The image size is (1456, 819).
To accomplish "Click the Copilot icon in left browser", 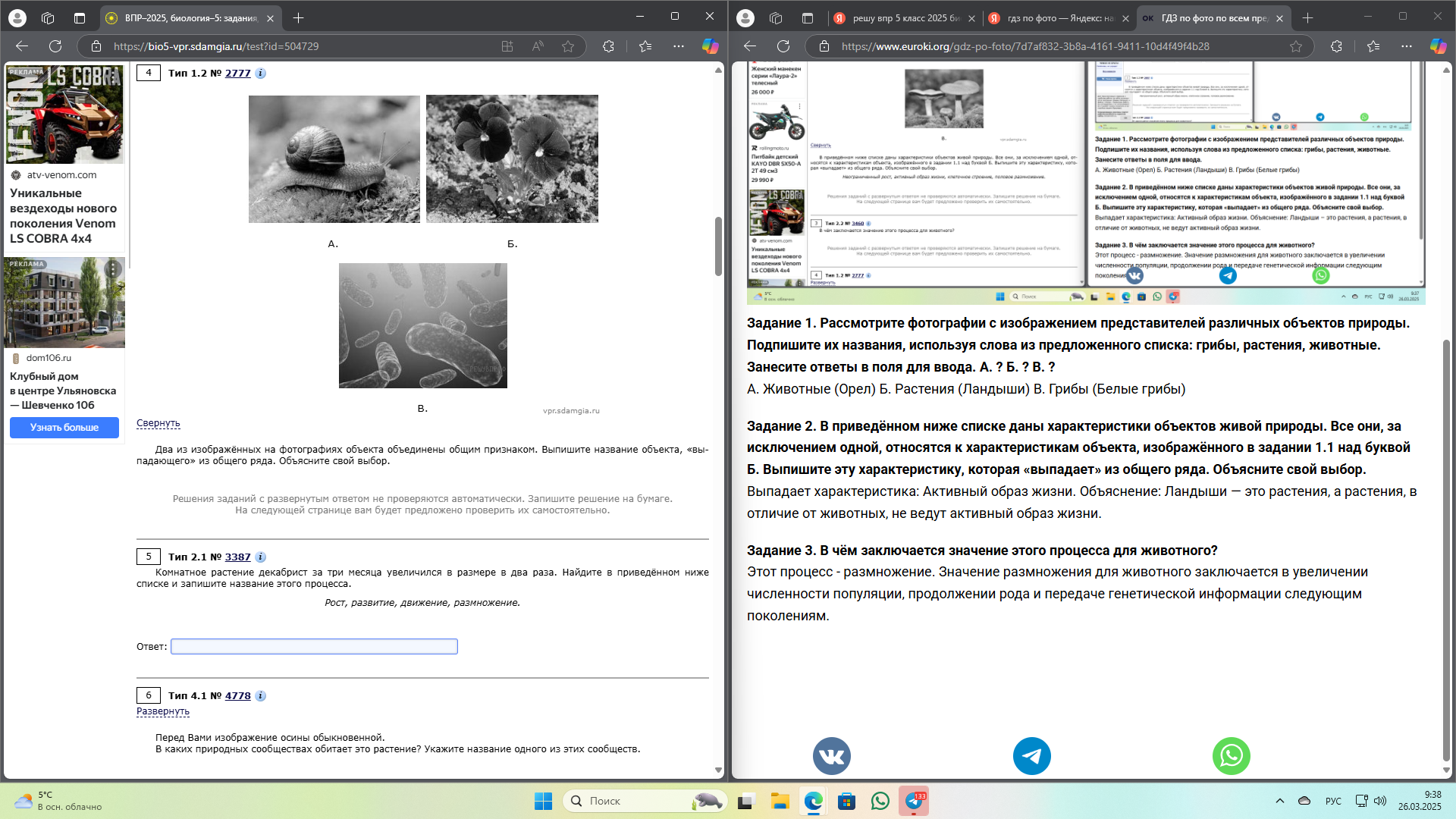I will coord(710,46).
